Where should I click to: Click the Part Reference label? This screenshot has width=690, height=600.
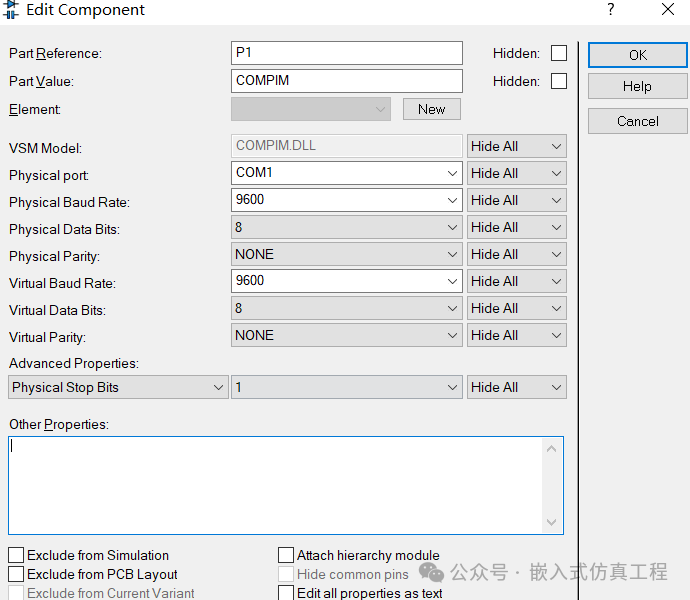55,54
